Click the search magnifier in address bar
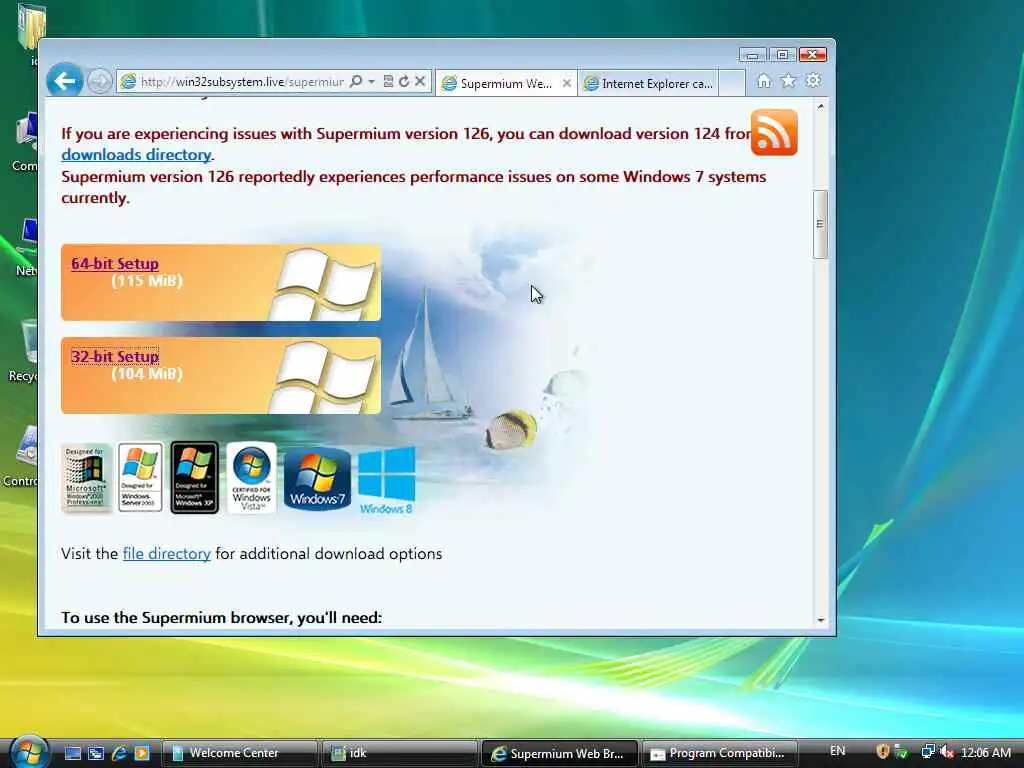This screenshot has height=768, width=1024. [356, 82]
